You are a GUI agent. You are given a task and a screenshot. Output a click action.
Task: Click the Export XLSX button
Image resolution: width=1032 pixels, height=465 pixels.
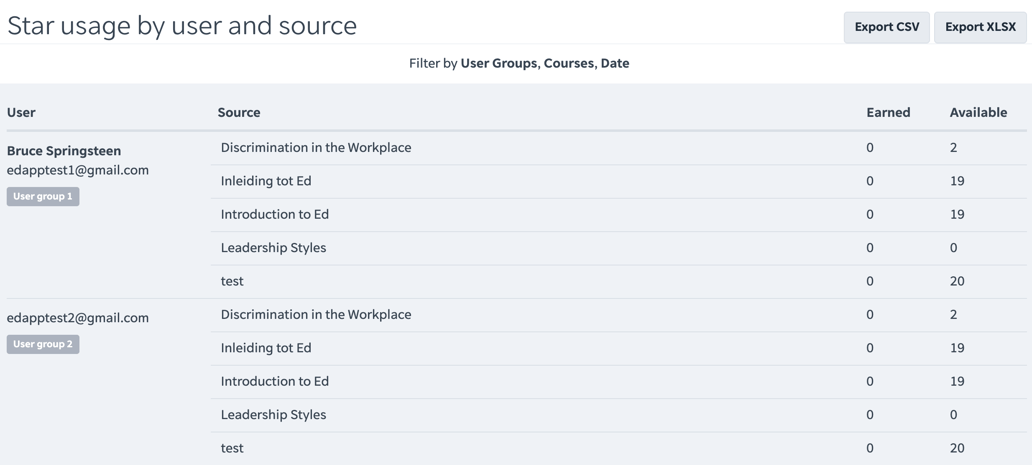[980, 27]
